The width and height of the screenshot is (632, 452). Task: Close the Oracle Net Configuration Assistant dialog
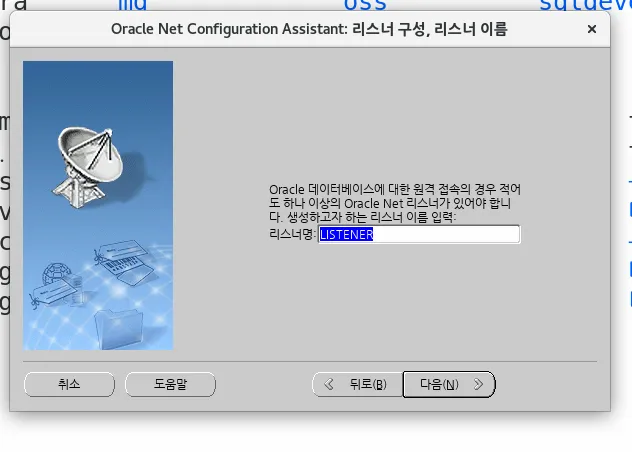(x=592, y=29)
